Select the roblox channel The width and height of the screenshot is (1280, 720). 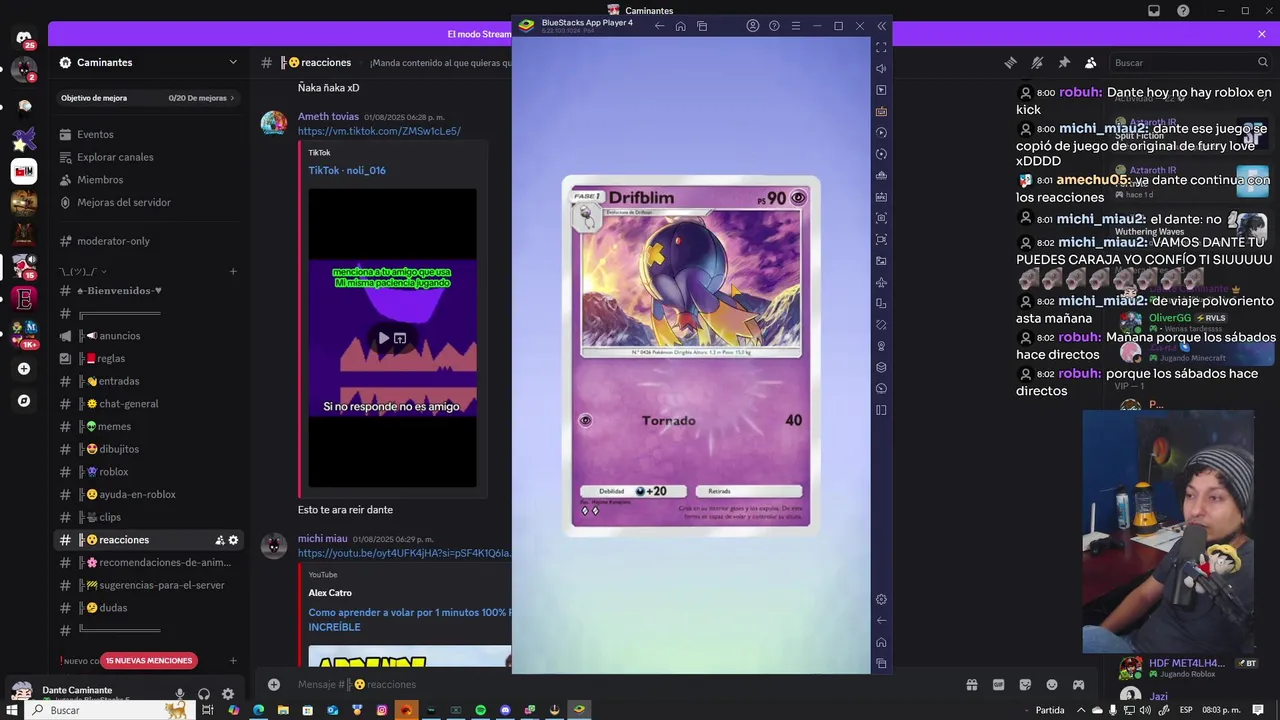148,472
